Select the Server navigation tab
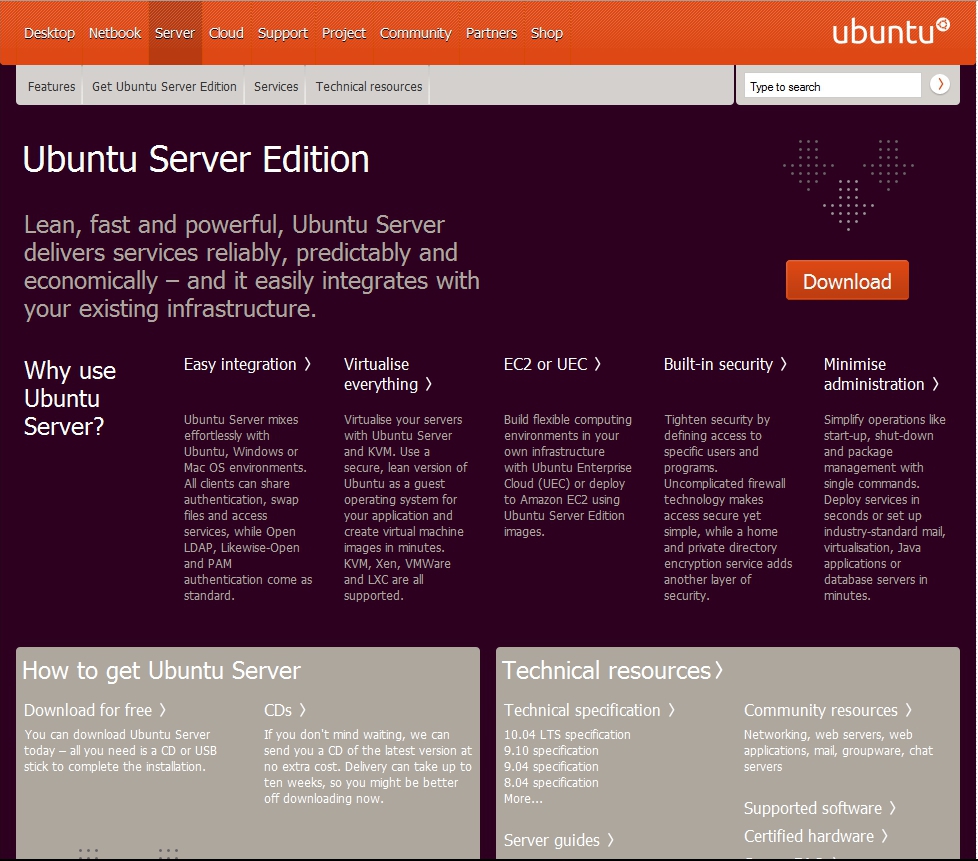Screen dimensions: 978x861 tap(175, 33)
